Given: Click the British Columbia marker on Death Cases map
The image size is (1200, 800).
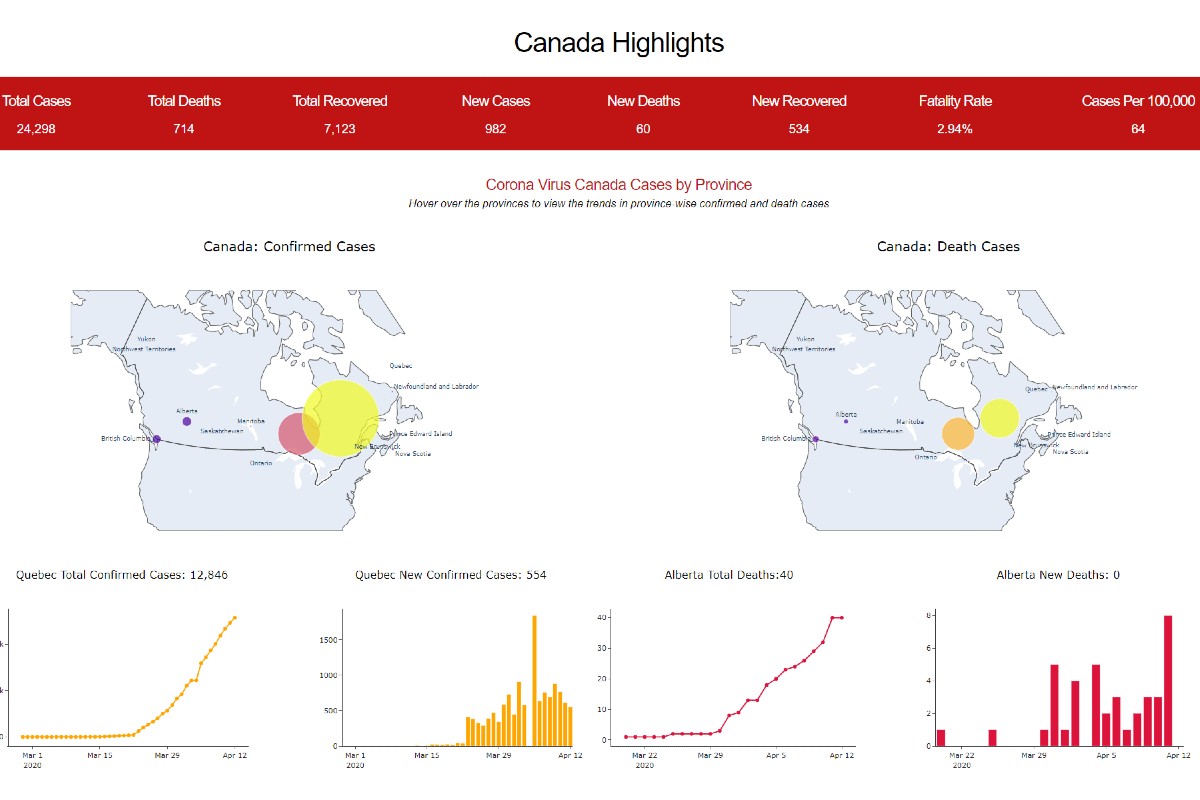Looking at the screenshot, I should 814,437.
